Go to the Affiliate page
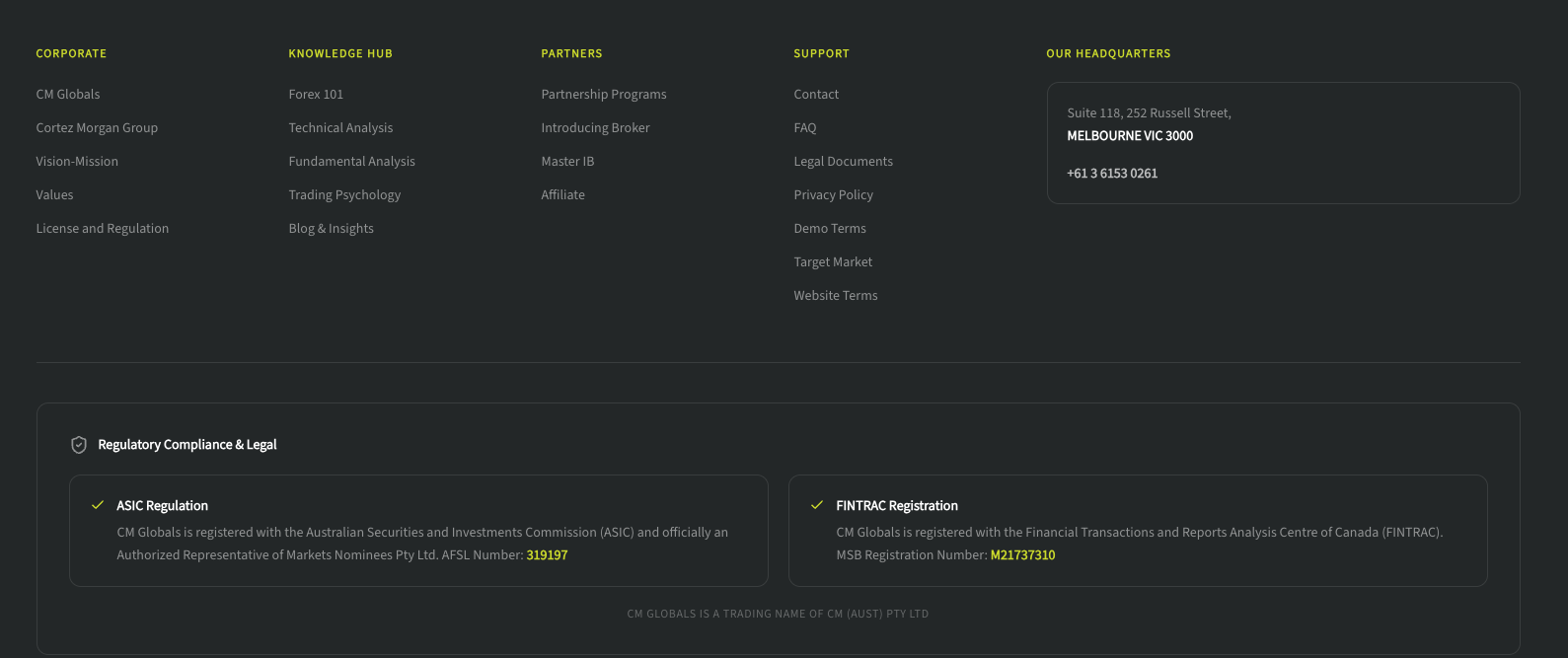1568x658 pixels. click(562, 194)
